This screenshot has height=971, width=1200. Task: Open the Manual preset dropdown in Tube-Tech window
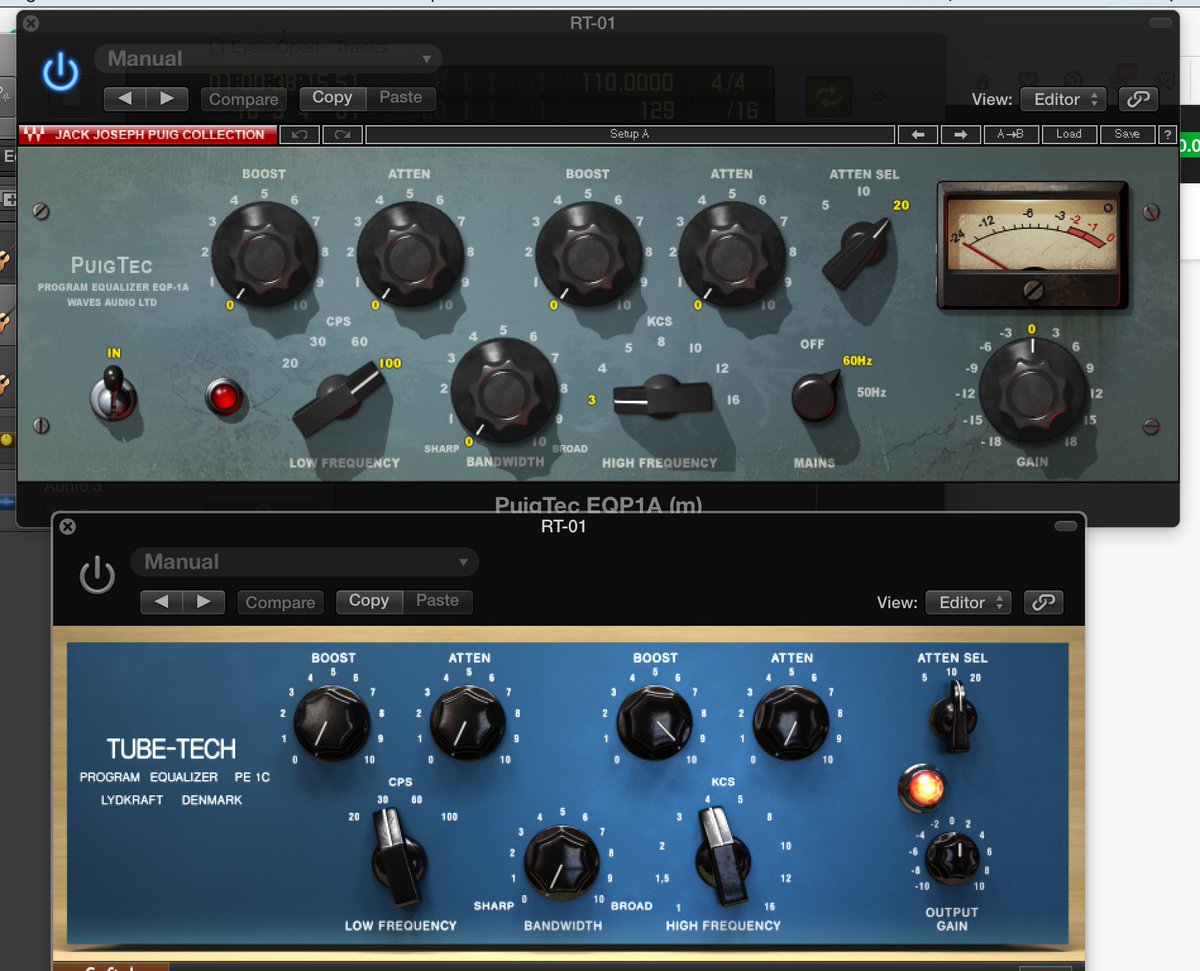pos(305,562)
